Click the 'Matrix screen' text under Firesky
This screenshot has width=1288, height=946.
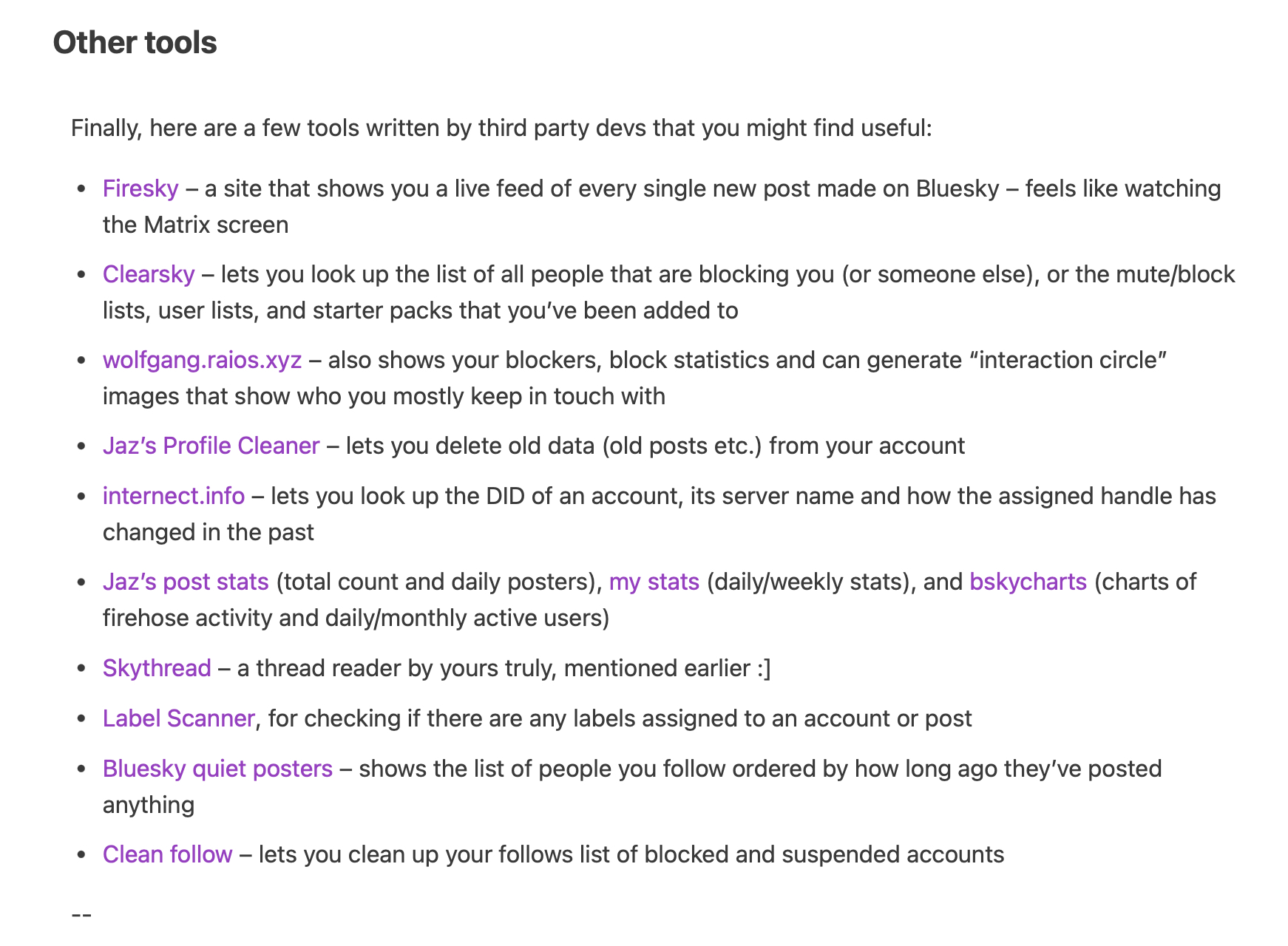pos(216,225)
